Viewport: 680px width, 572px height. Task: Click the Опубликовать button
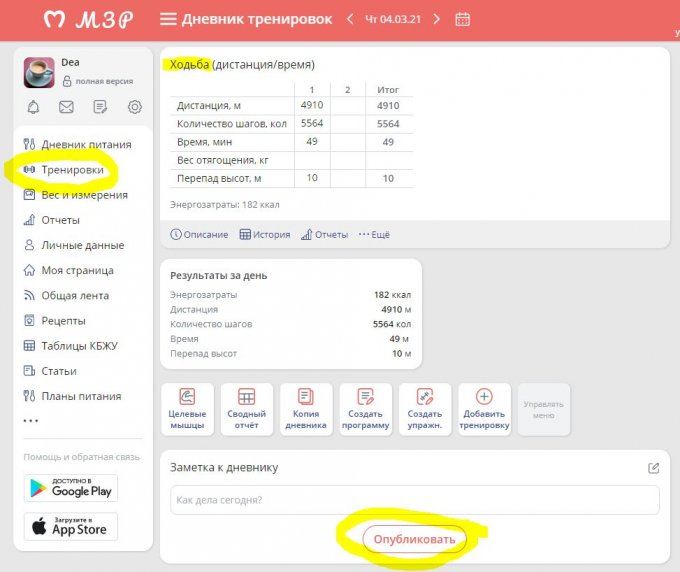point(414,539)
